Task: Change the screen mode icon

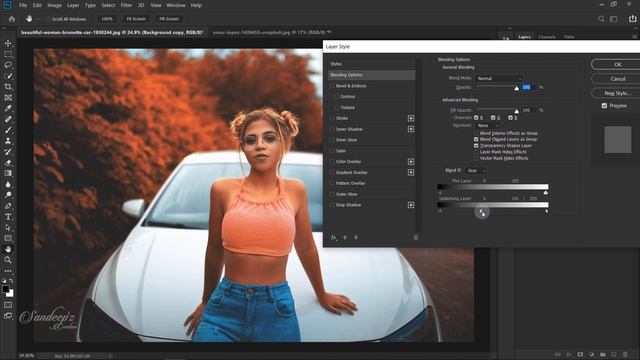Action: pos(8,316)
